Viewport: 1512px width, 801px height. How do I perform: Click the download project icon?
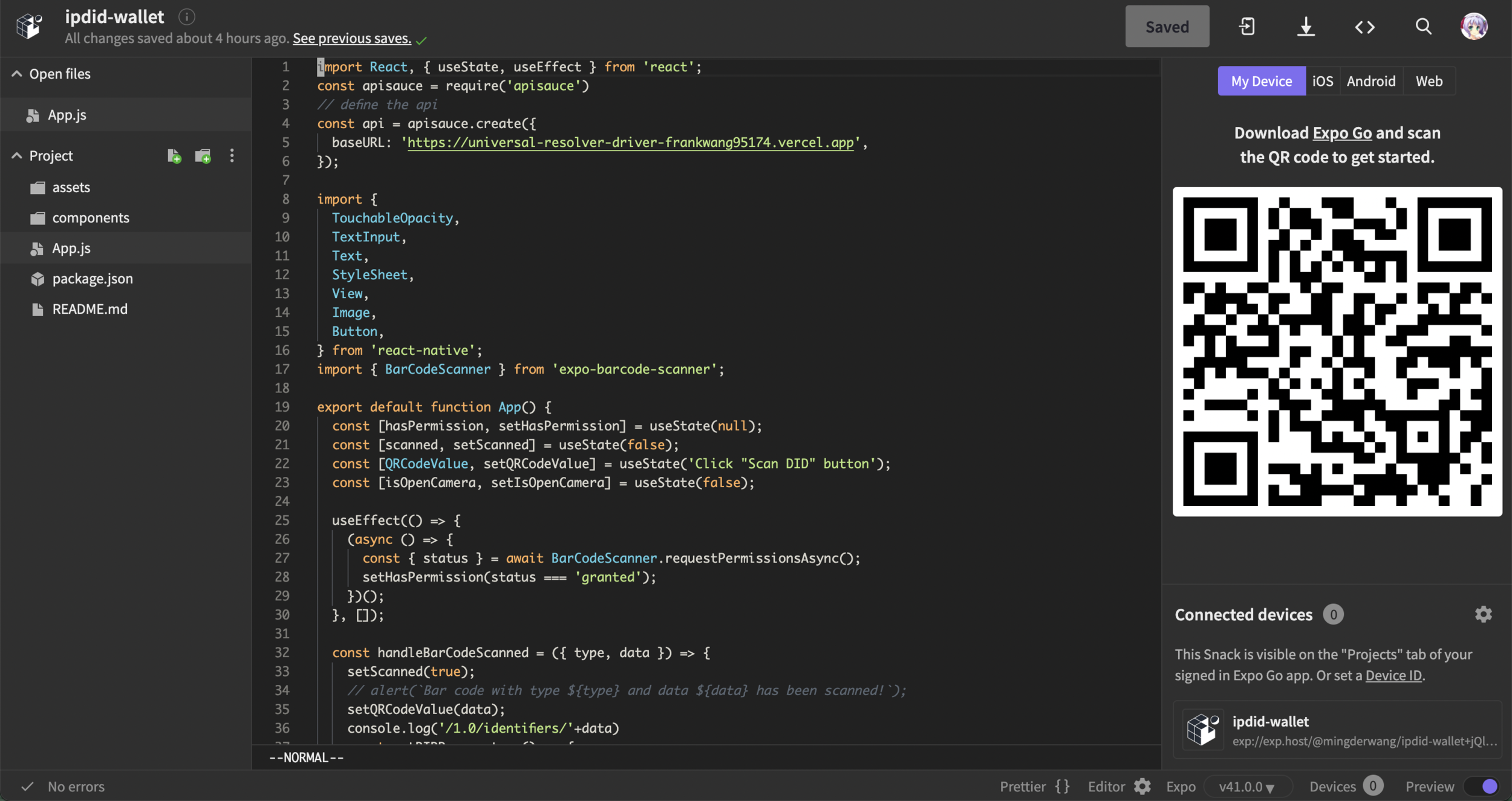pyautogui.click(x=1306, y=27)
